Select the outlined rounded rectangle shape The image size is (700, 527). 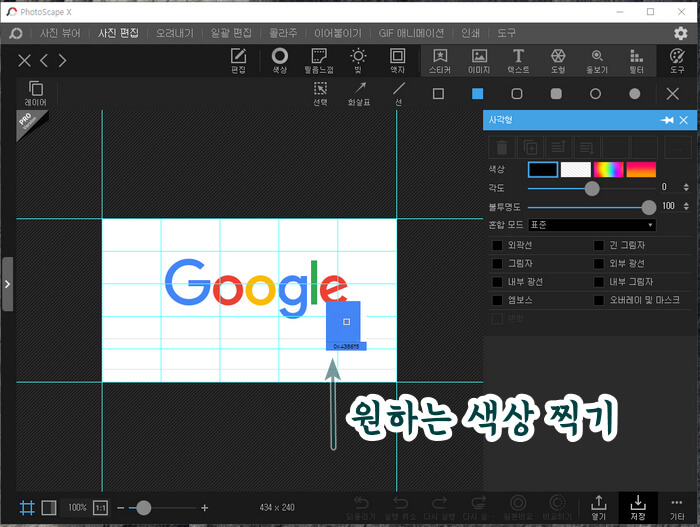click(x=517, y=94)
